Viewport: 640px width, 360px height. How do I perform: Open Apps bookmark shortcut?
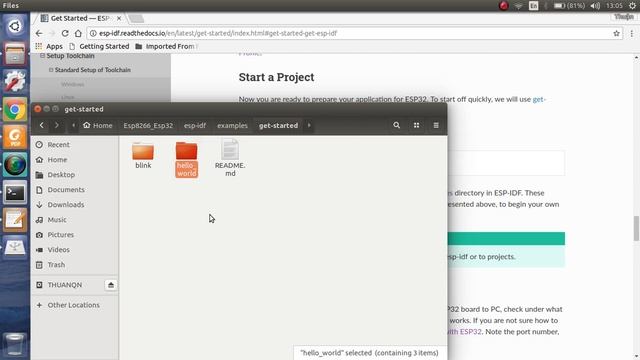click(x=49, y=47)
